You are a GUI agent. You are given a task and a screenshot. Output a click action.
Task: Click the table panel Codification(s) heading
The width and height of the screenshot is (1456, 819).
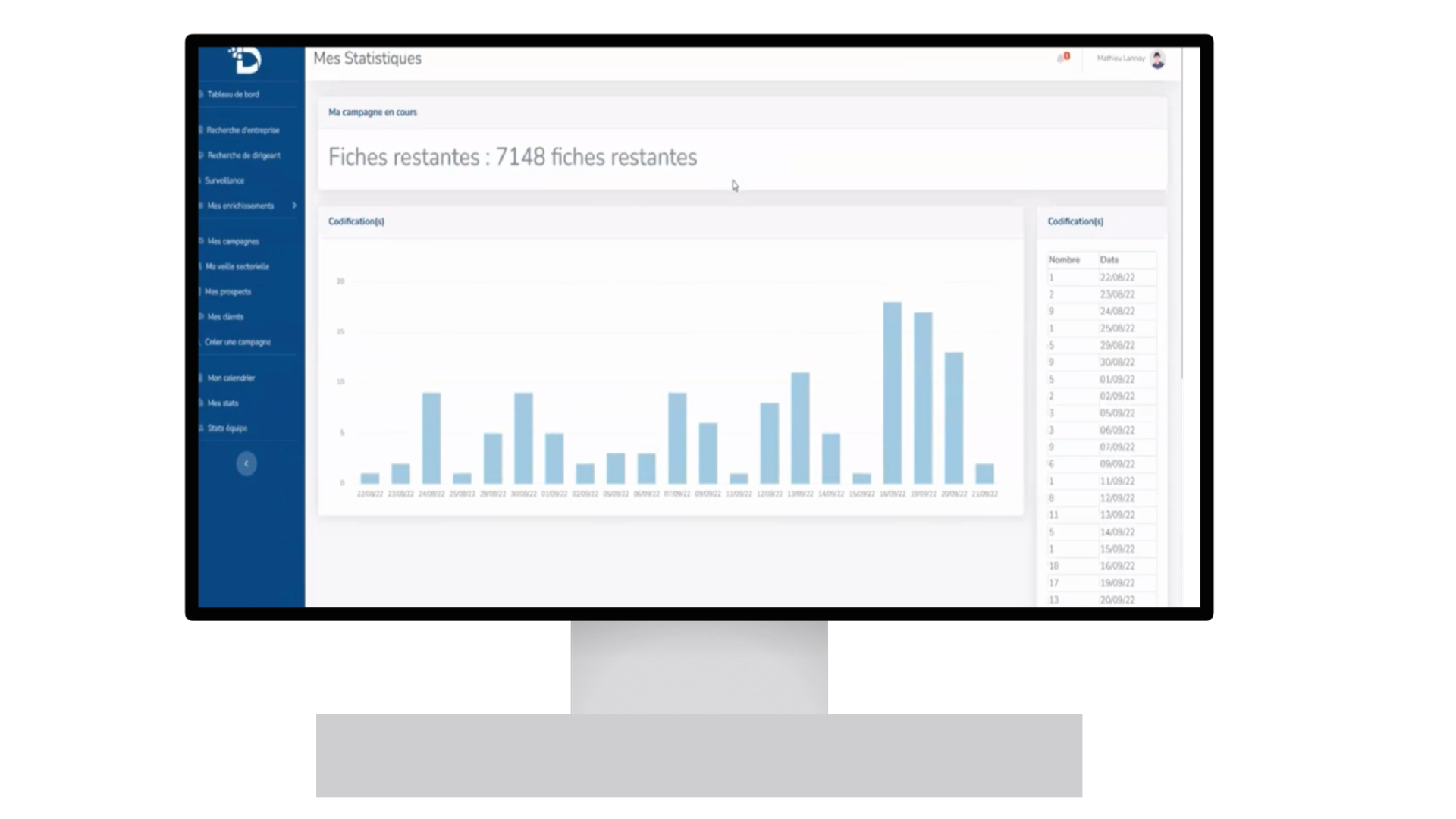(1075, 221)
